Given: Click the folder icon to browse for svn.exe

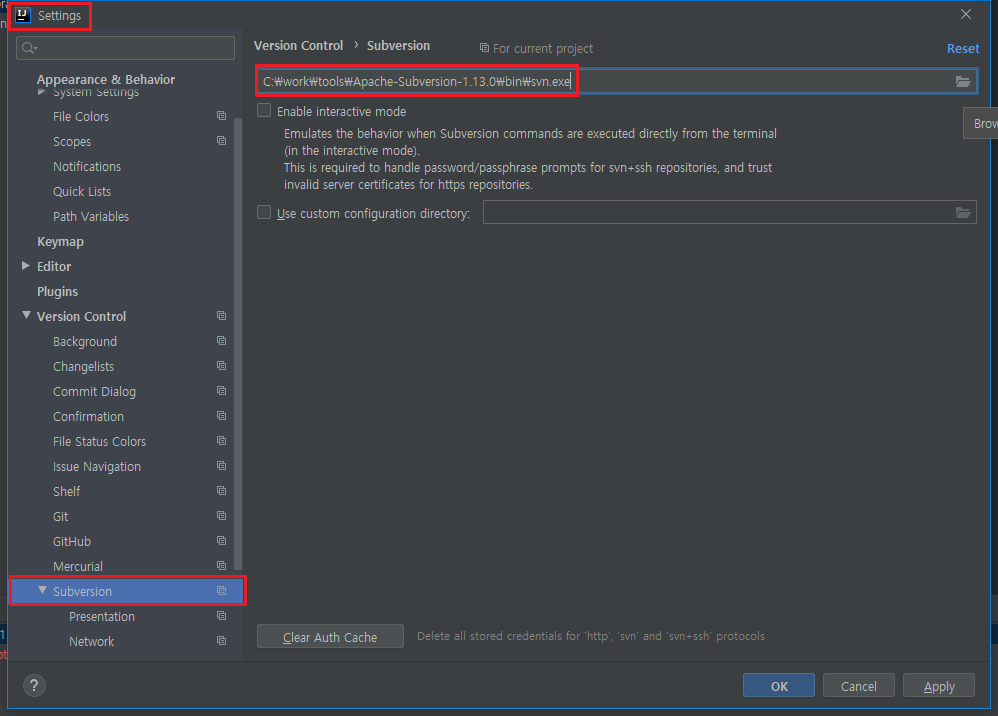Looking at the screenshot, I should click(963, 81).
